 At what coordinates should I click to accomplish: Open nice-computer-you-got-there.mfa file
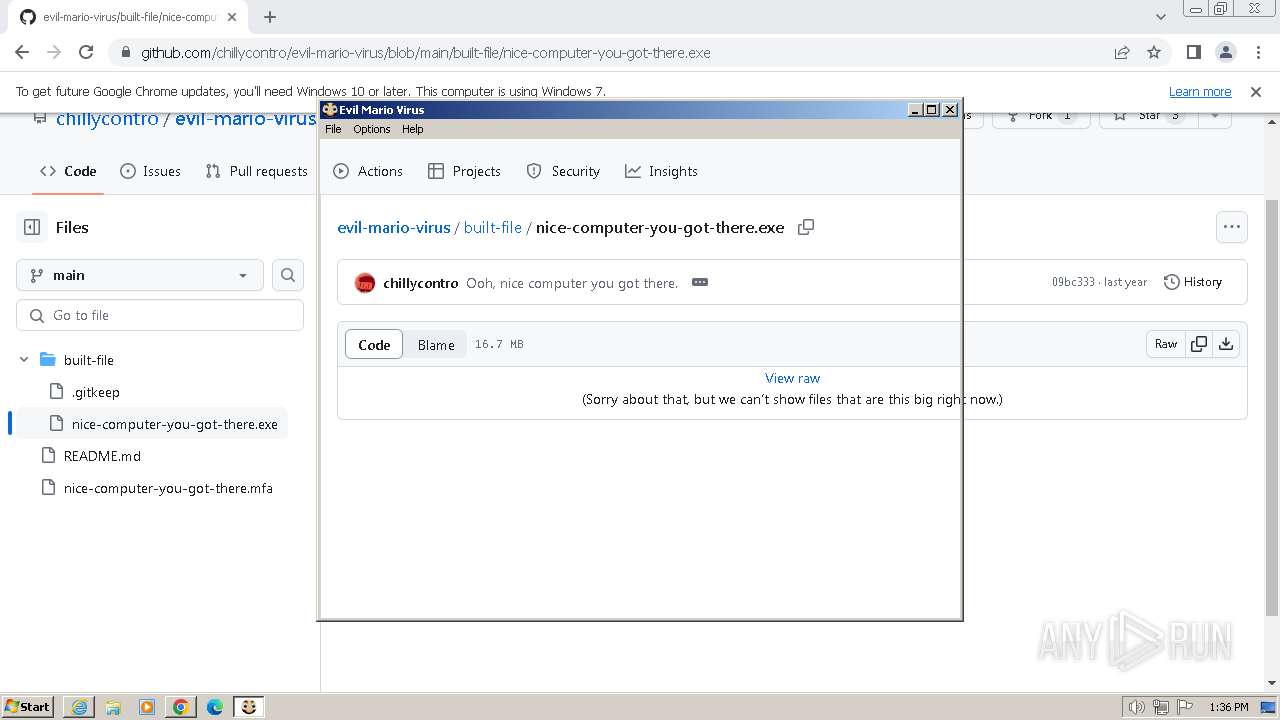click(x=168, y=488)
